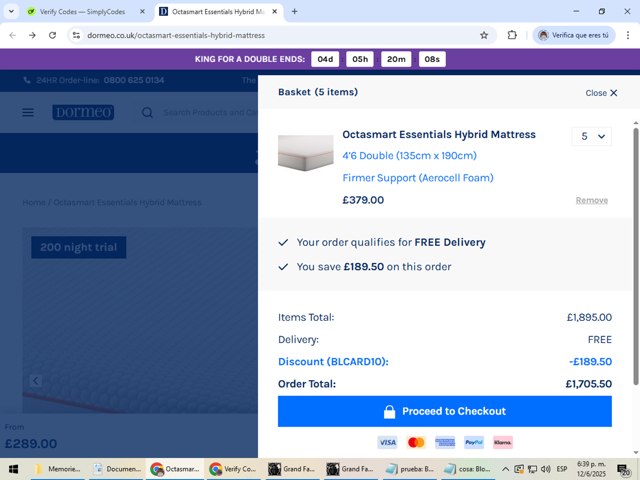The width and height of the screenshot is (640, 480).
Task: Click the search magnifier icon
Action: coord(147,113)
